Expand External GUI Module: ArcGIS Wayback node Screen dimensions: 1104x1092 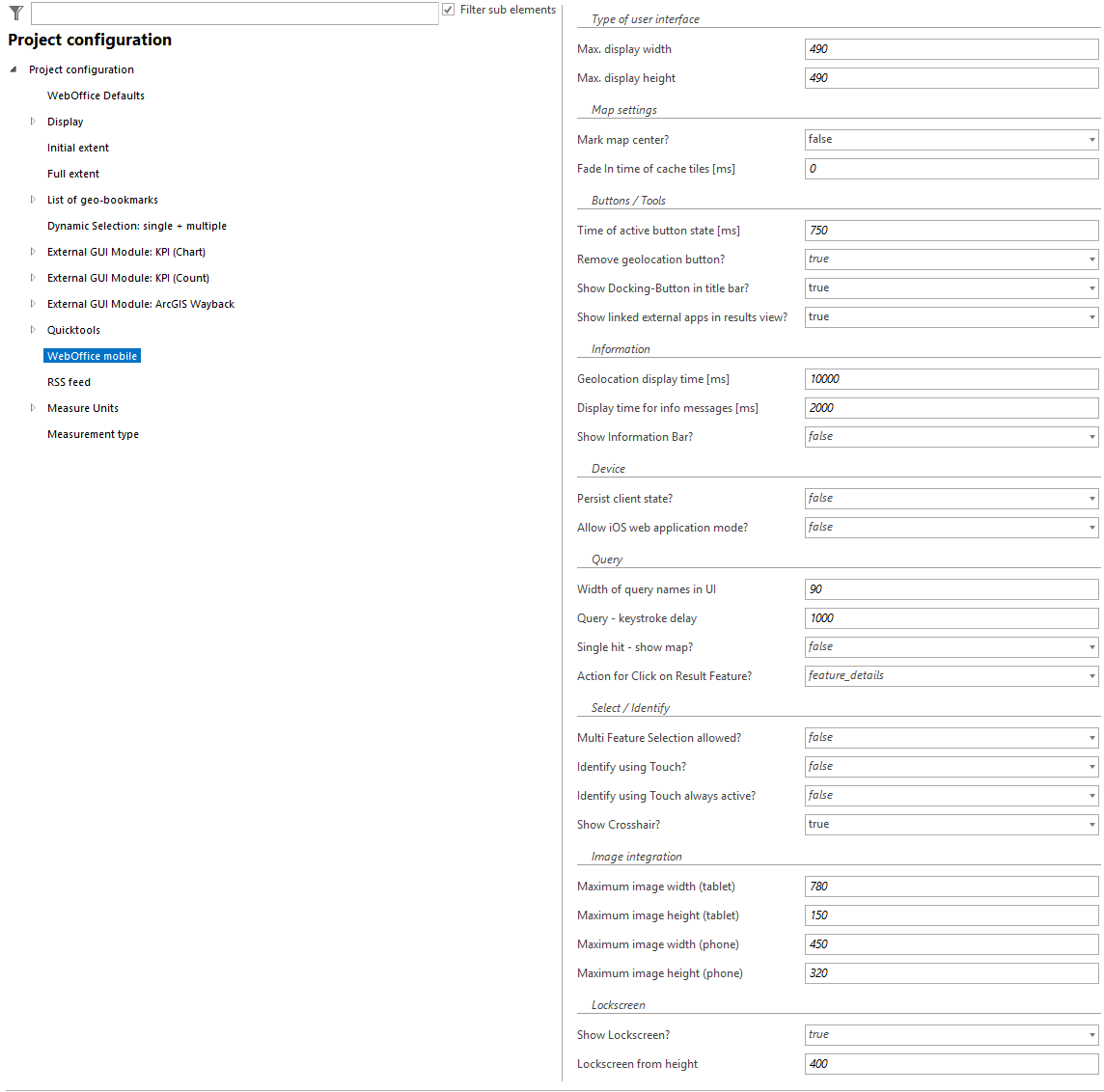[34, 304]
